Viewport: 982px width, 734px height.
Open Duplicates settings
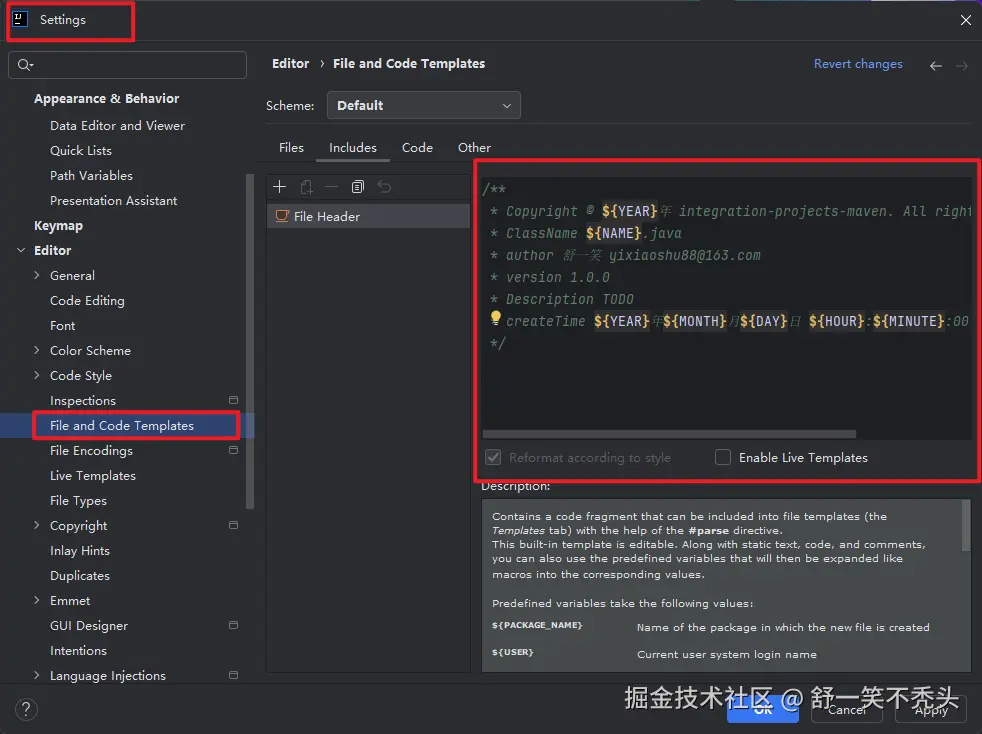pyautogui.click(x=80, y=576)
